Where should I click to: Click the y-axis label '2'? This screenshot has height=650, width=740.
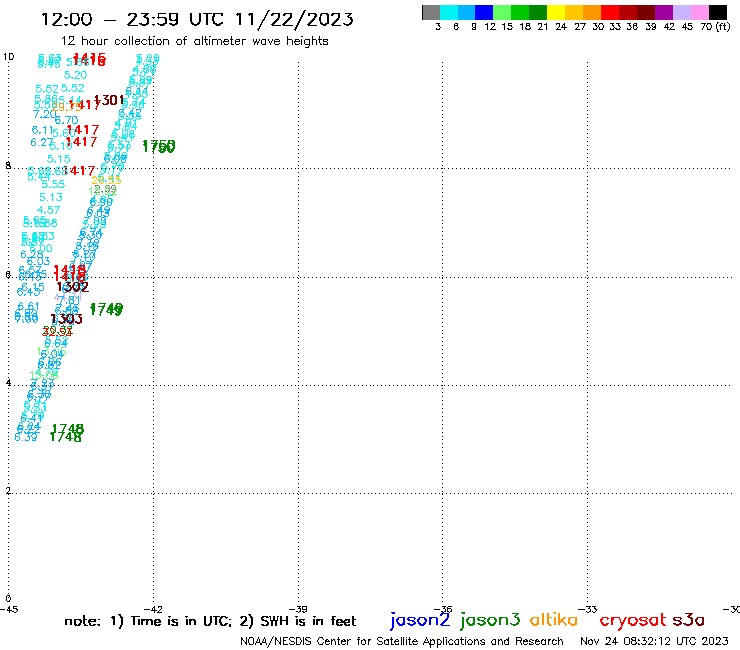8,491
